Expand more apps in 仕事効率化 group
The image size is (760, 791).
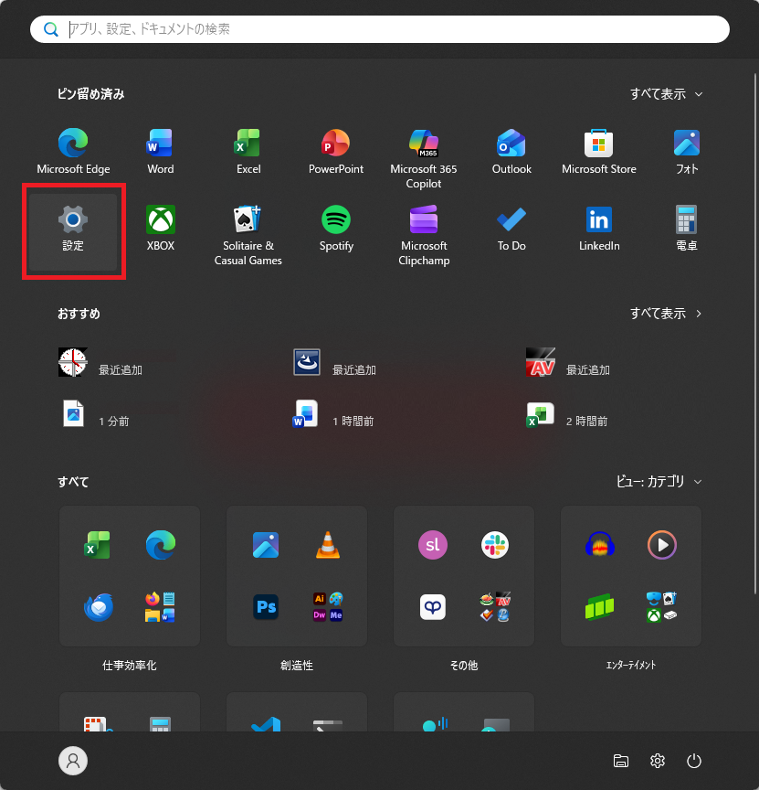[x=160, y=607]
